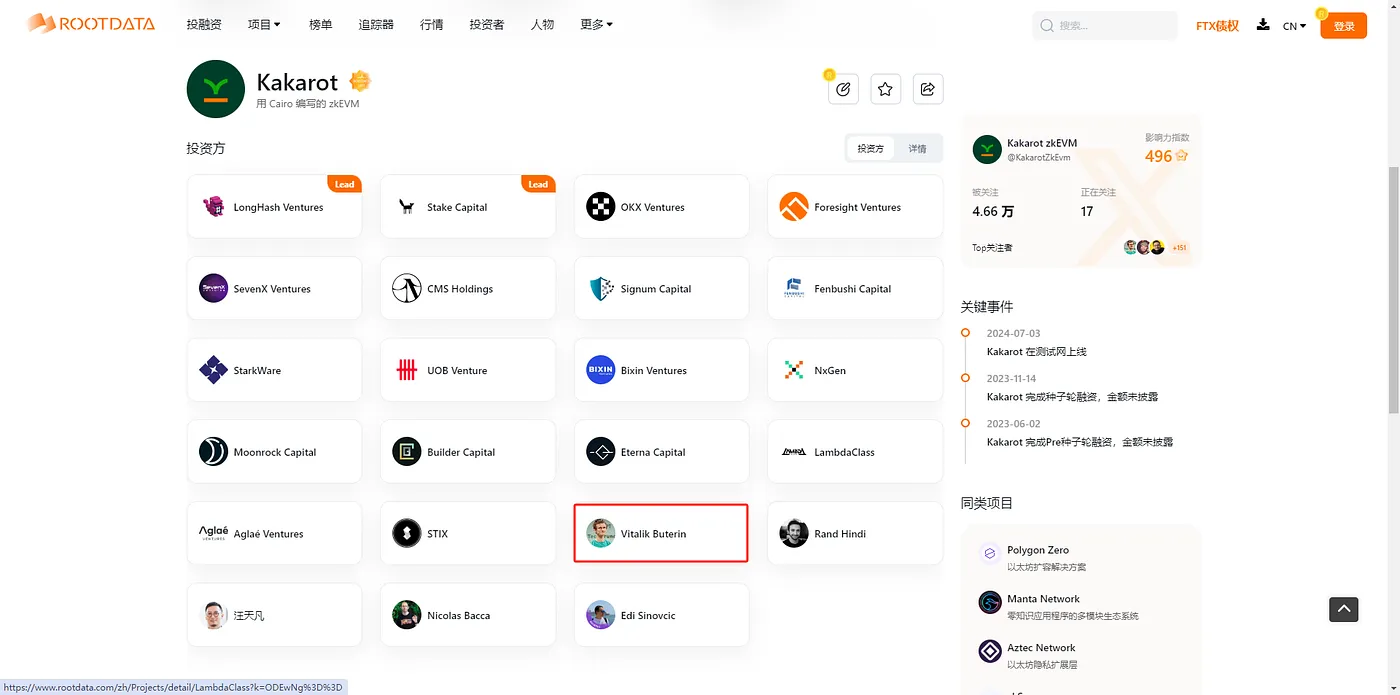Click the Signum Capital shield logo

point(601,289)
